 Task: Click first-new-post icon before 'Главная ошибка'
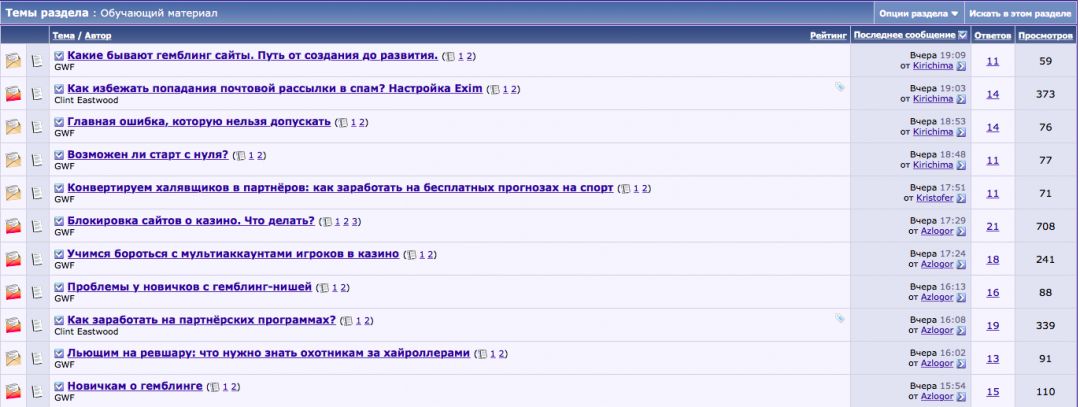click(59, 122)
